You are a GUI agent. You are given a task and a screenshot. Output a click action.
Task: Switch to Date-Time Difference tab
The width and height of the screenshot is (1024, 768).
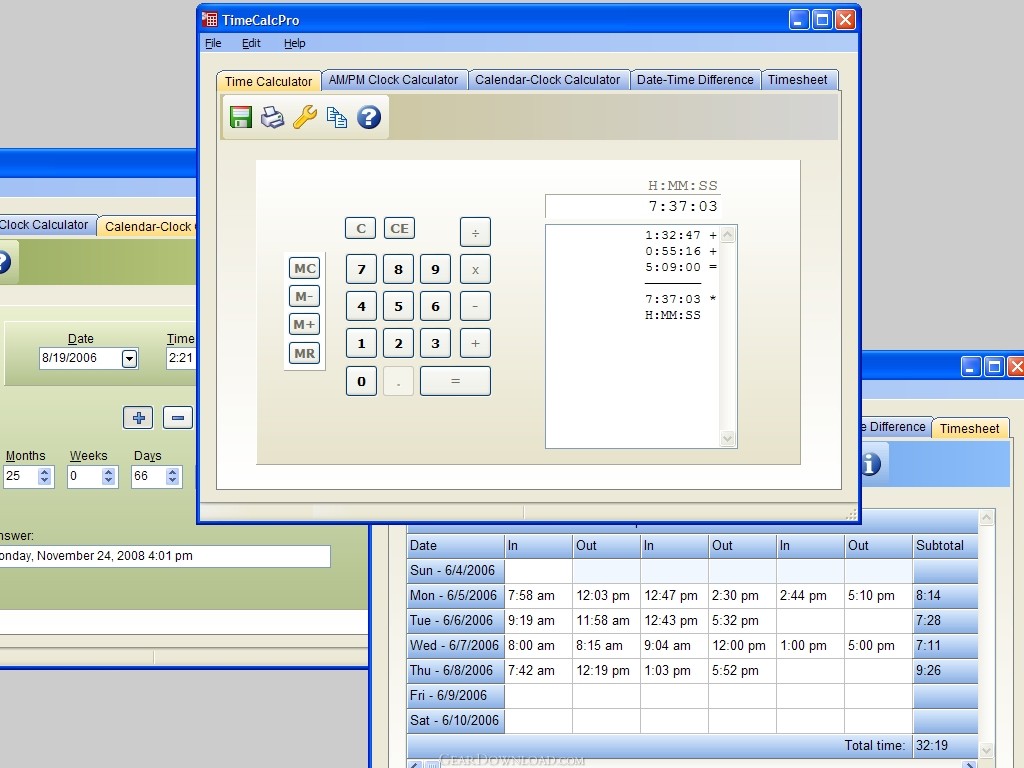click(695, 80)
